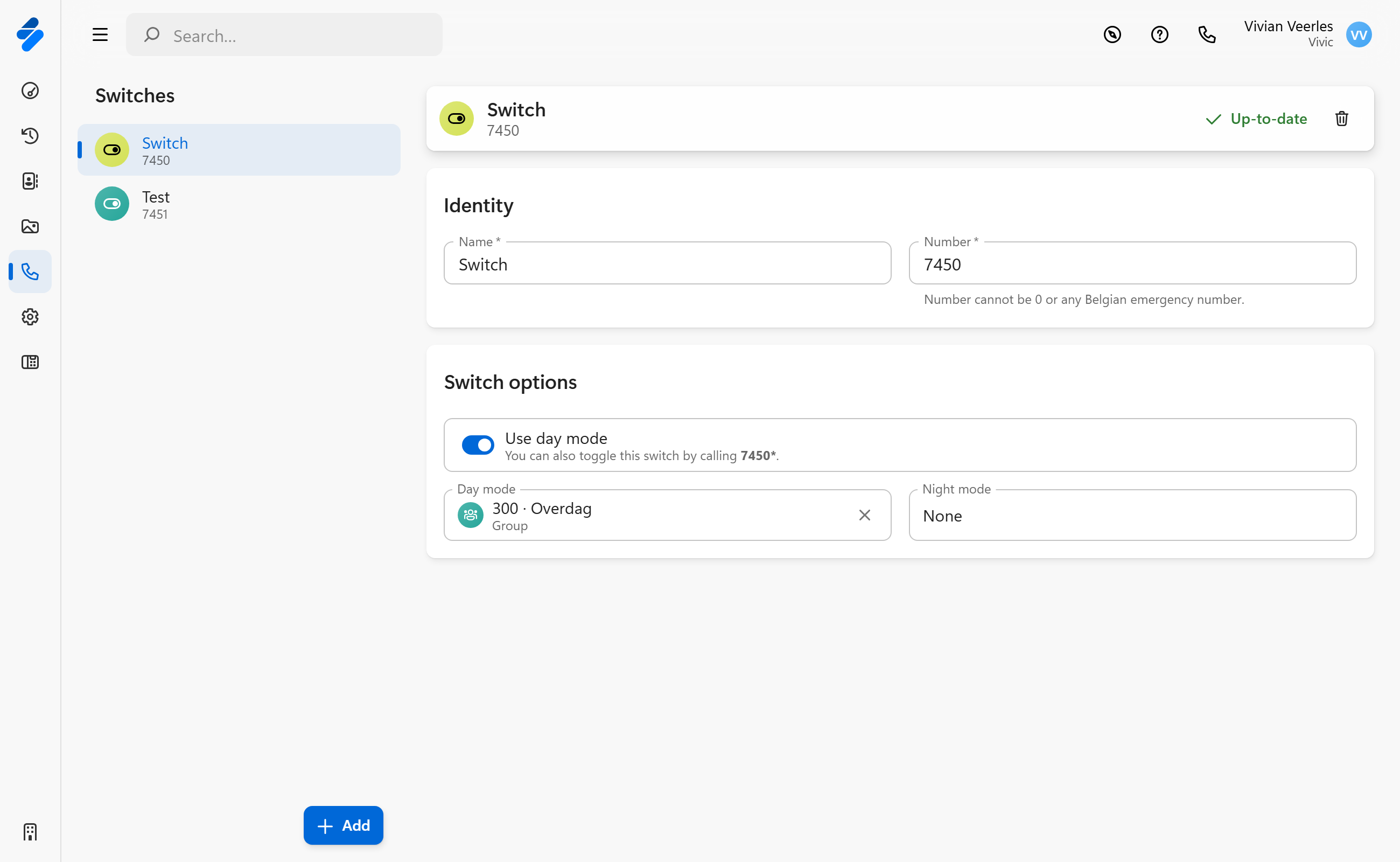Select the Switch 7450 list item
The image size is (1400, 862).
(x=239, y=150)
